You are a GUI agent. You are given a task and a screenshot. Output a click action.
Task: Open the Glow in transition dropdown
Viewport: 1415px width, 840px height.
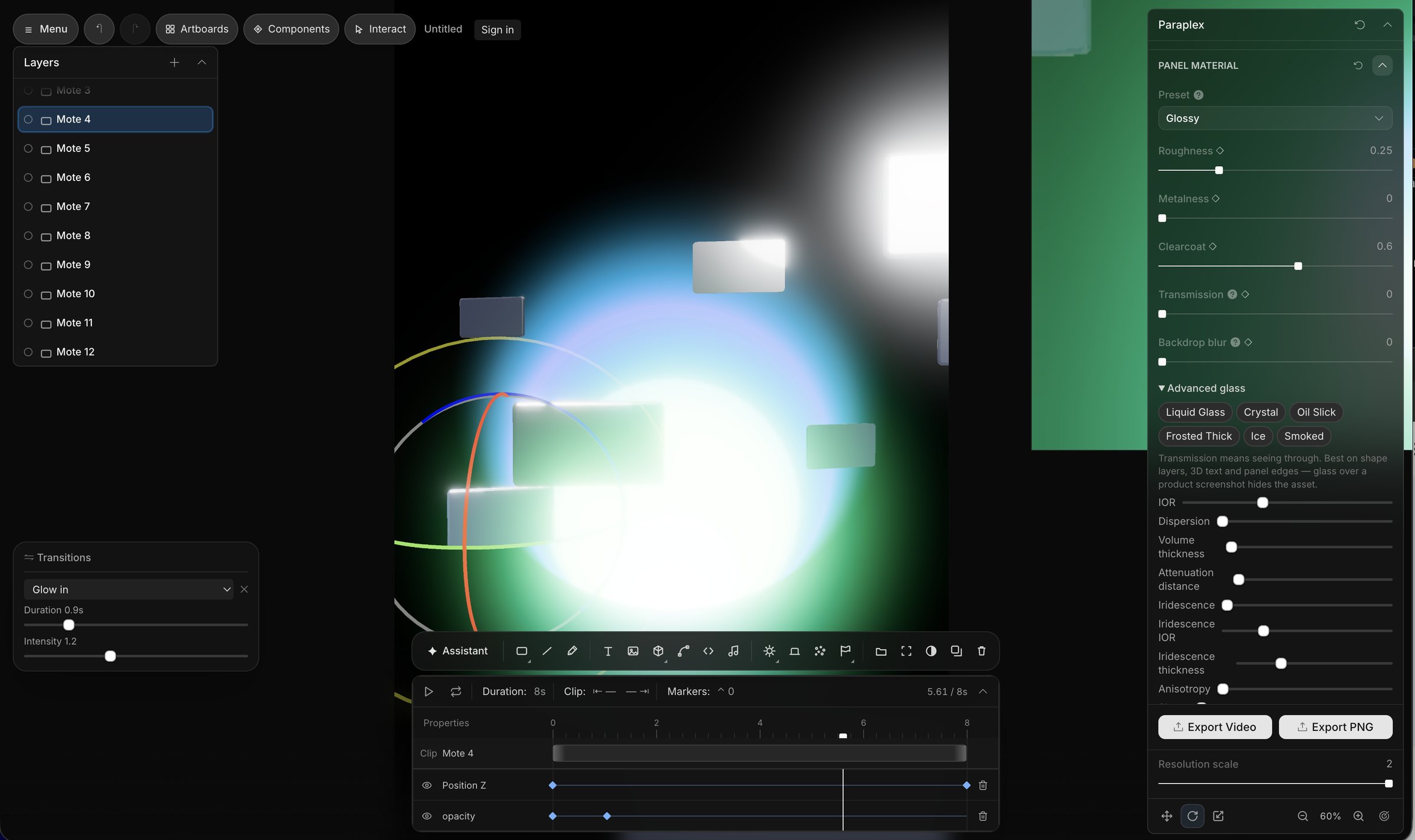point(129,589)
